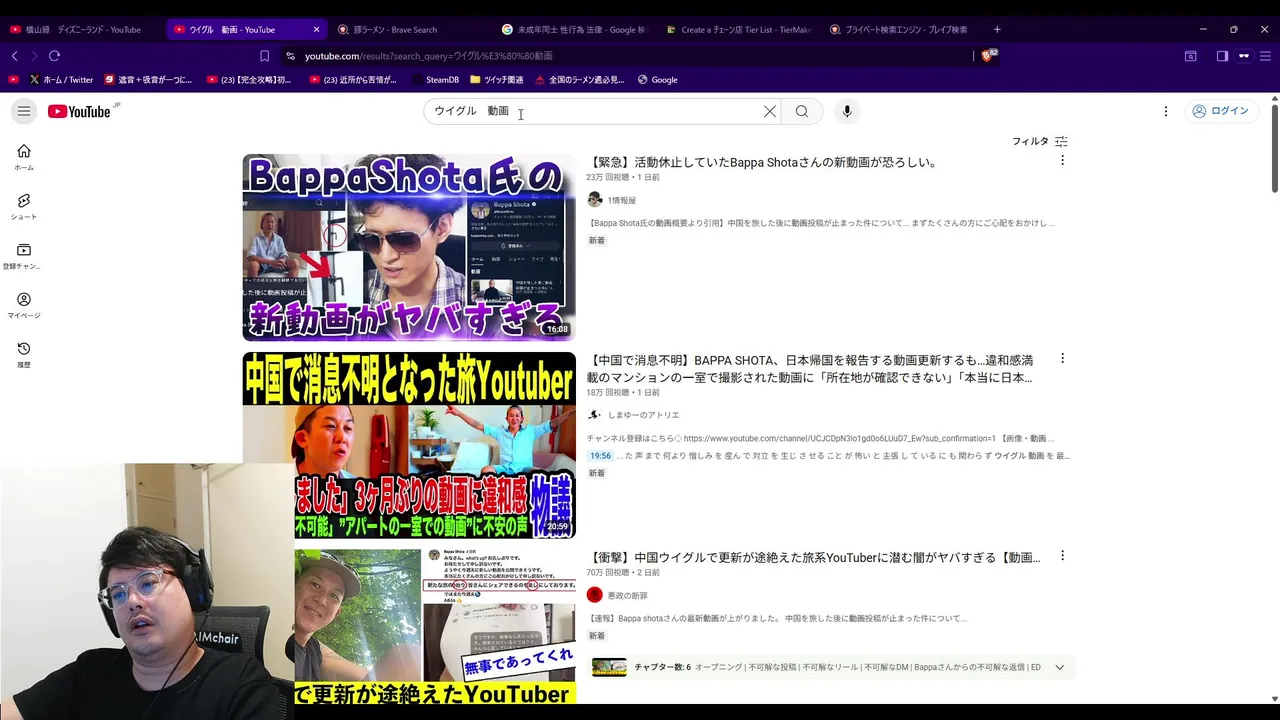Bookmark this page in address bar
This screenshot has height=720, width=1280.
point(264,56)
